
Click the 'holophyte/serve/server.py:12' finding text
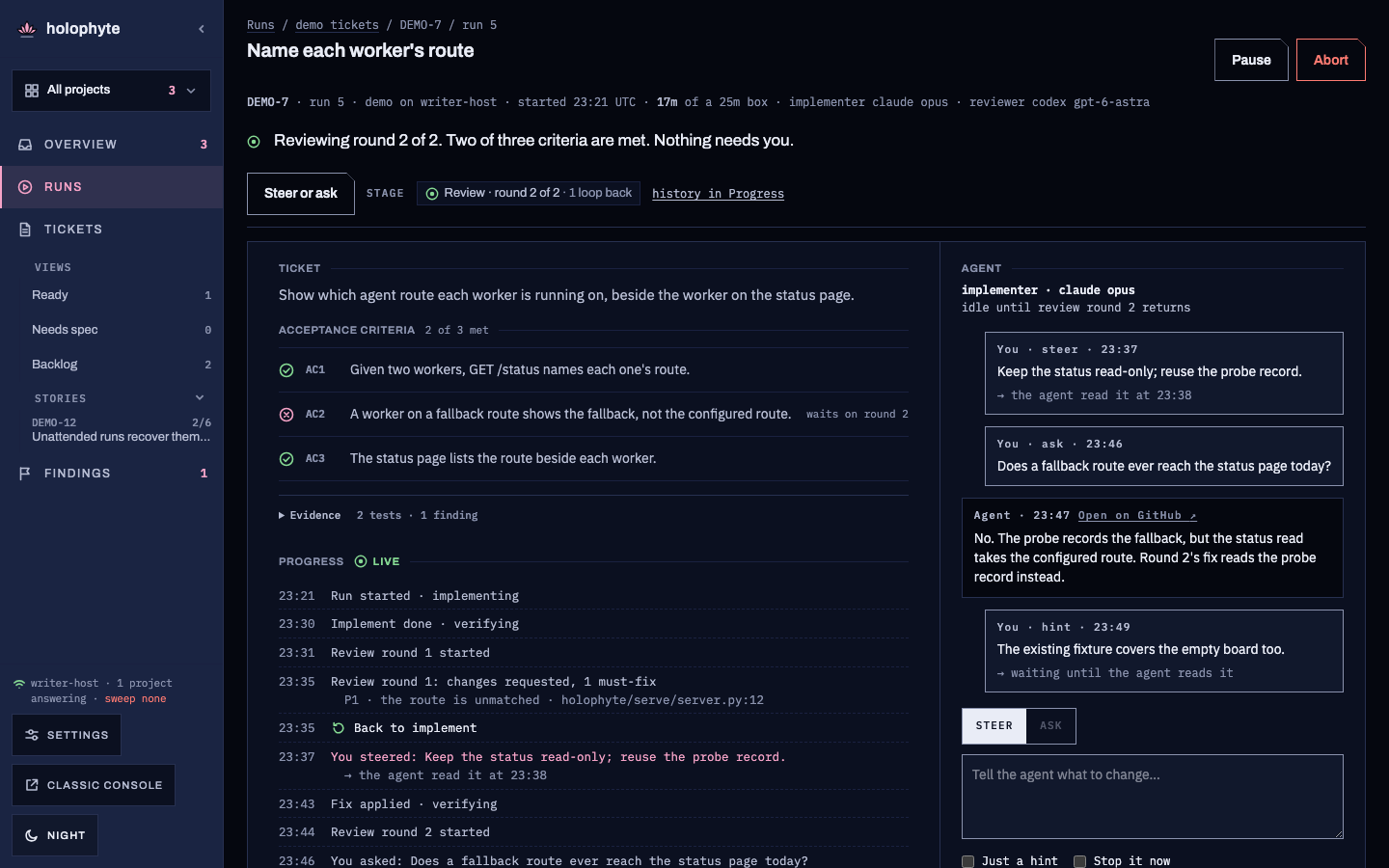point(663,700)
